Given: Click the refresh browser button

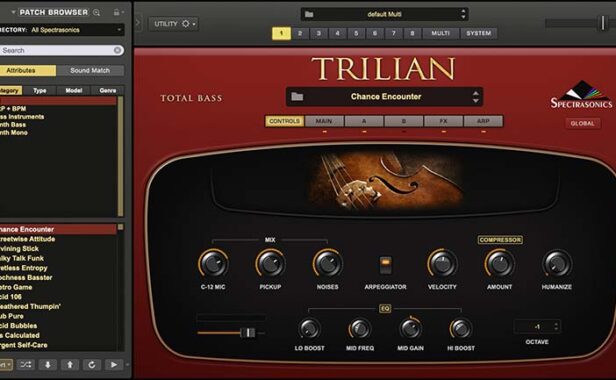Looking at the screenshot, I should click(92, 365).
